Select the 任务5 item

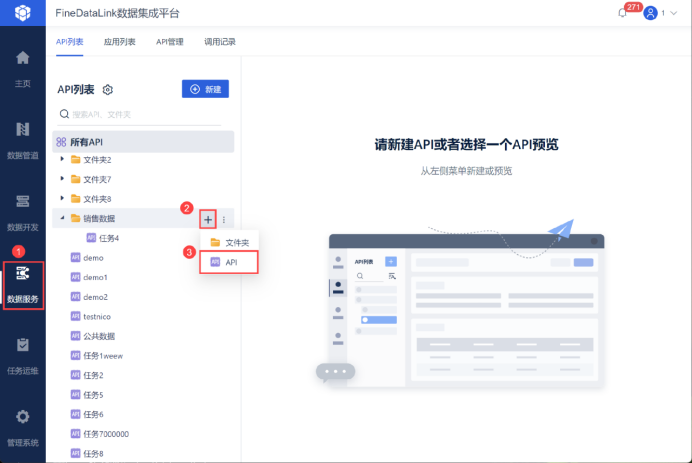[x=93, y=395]
